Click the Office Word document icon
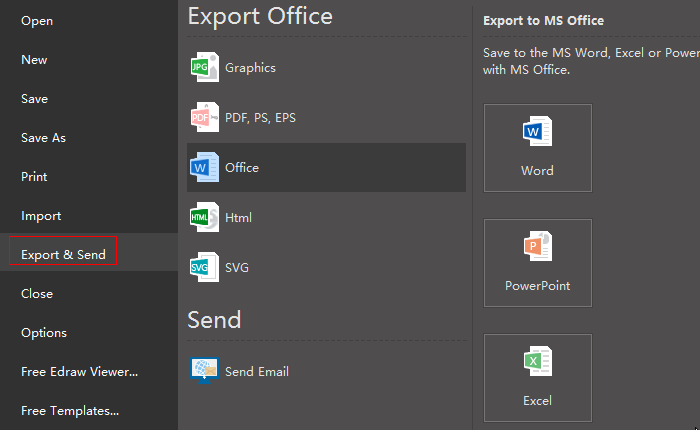700x430 pixels. [205, 167]
